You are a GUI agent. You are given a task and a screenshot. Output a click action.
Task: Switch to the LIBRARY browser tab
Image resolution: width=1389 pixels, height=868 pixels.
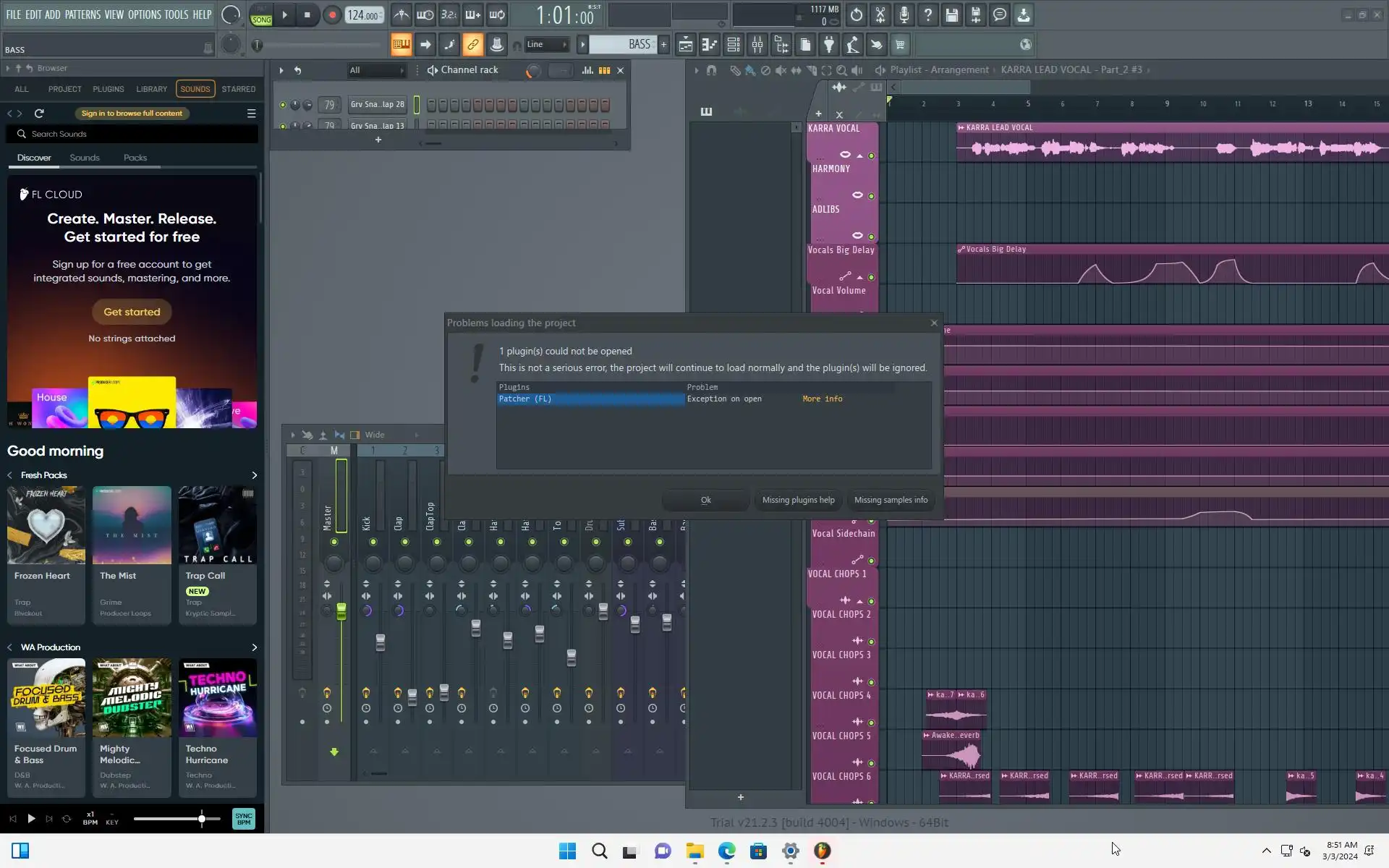(x=151, y=89)
